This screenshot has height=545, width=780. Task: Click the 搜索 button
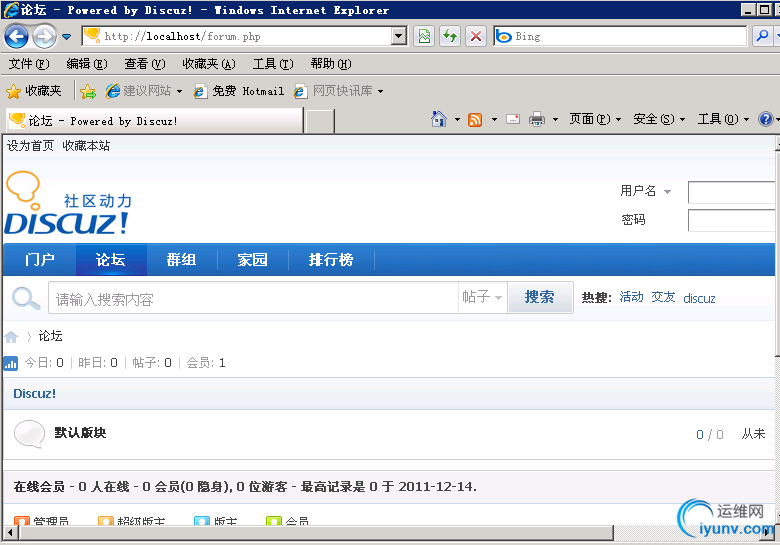pos(540,297)
